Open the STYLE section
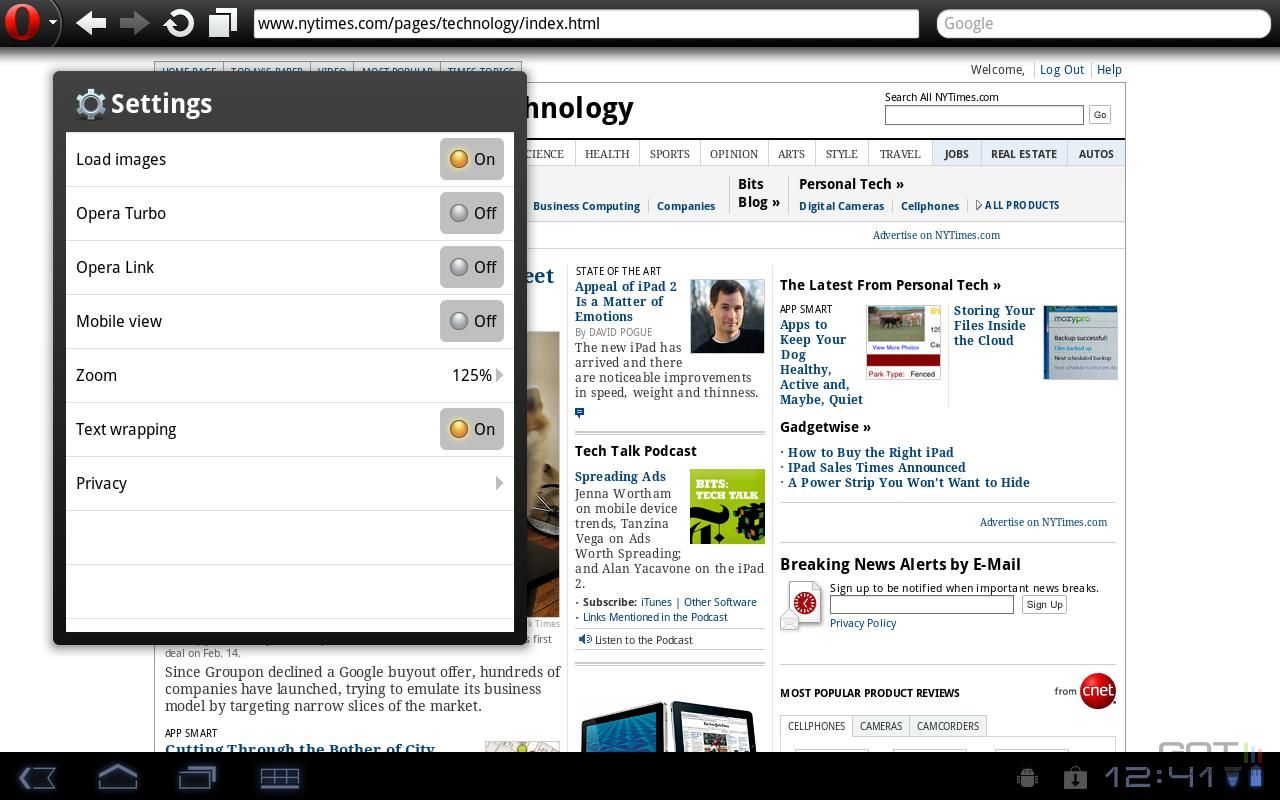Screen dimensions: 1280x800 coord(842,154)
